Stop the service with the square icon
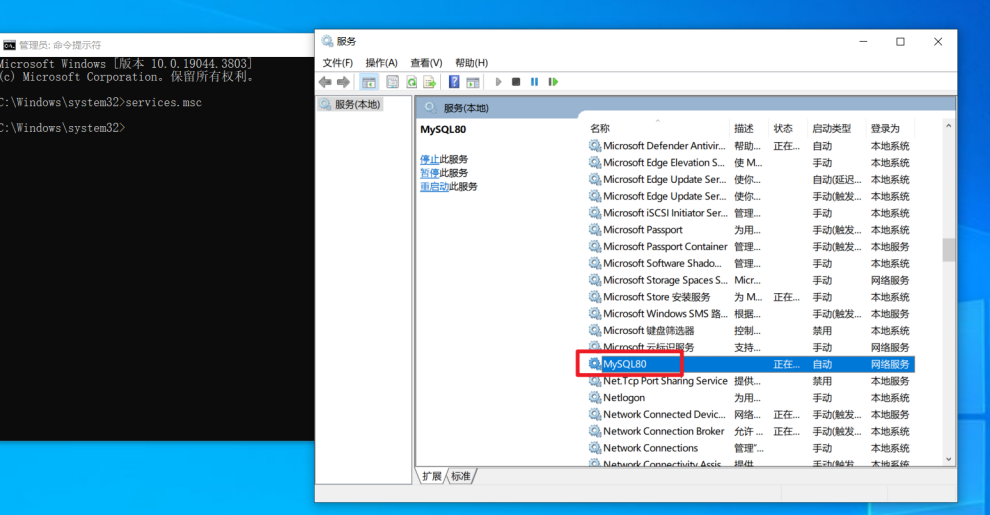 point(516,82)
